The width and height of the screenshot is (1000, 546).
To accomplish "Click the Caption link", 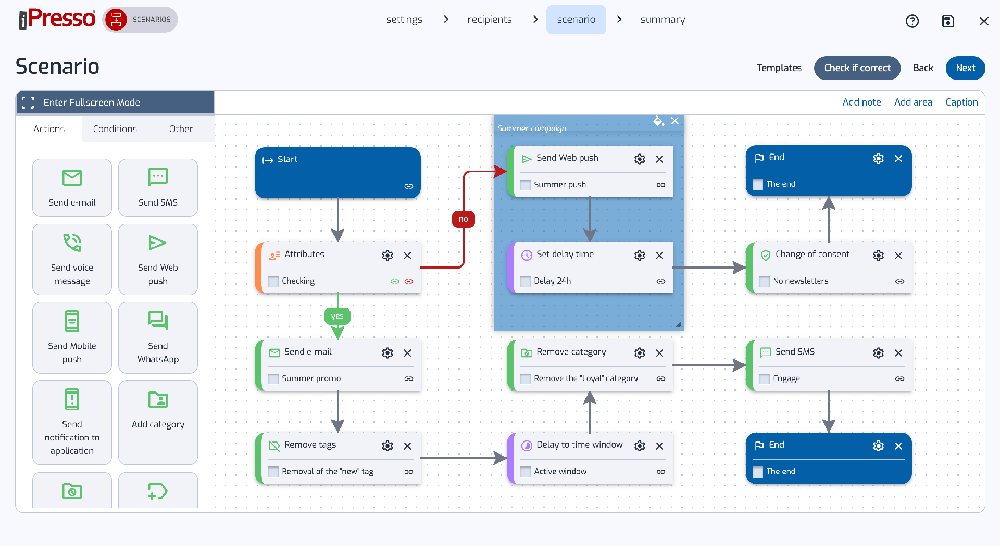I will [x=962, y=102].
